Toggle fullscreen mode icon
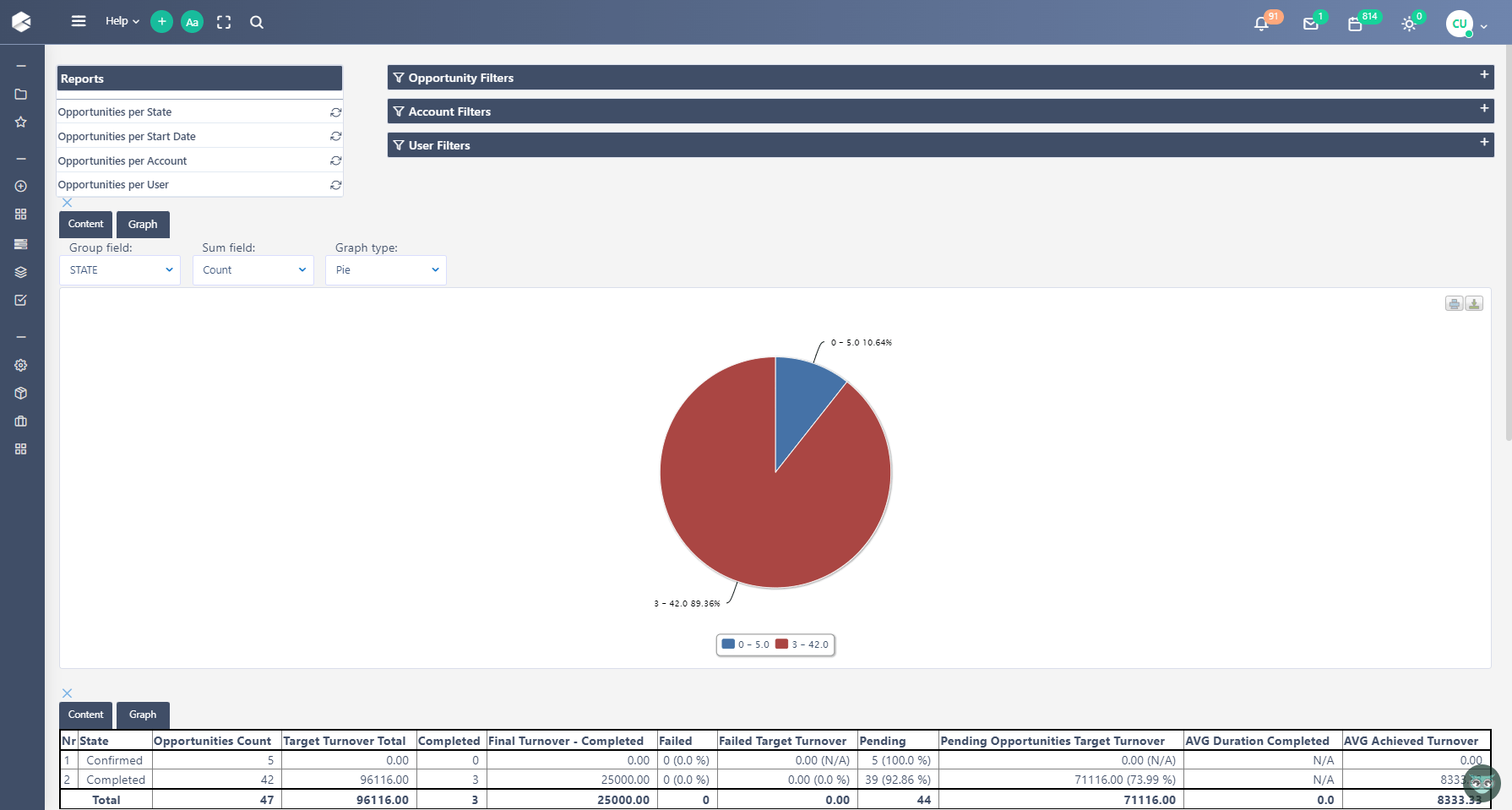 (224, 23)
